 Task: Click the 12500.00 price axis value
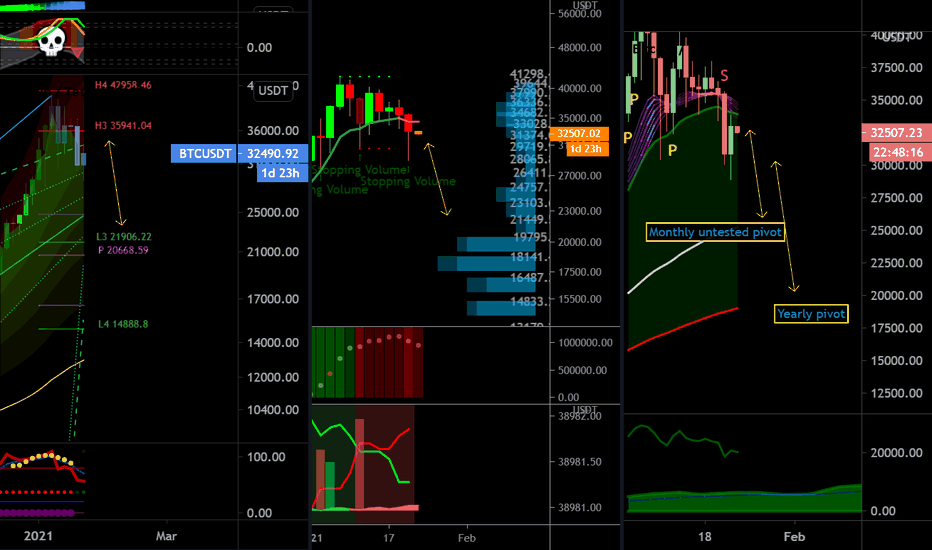tap(896, 393)
